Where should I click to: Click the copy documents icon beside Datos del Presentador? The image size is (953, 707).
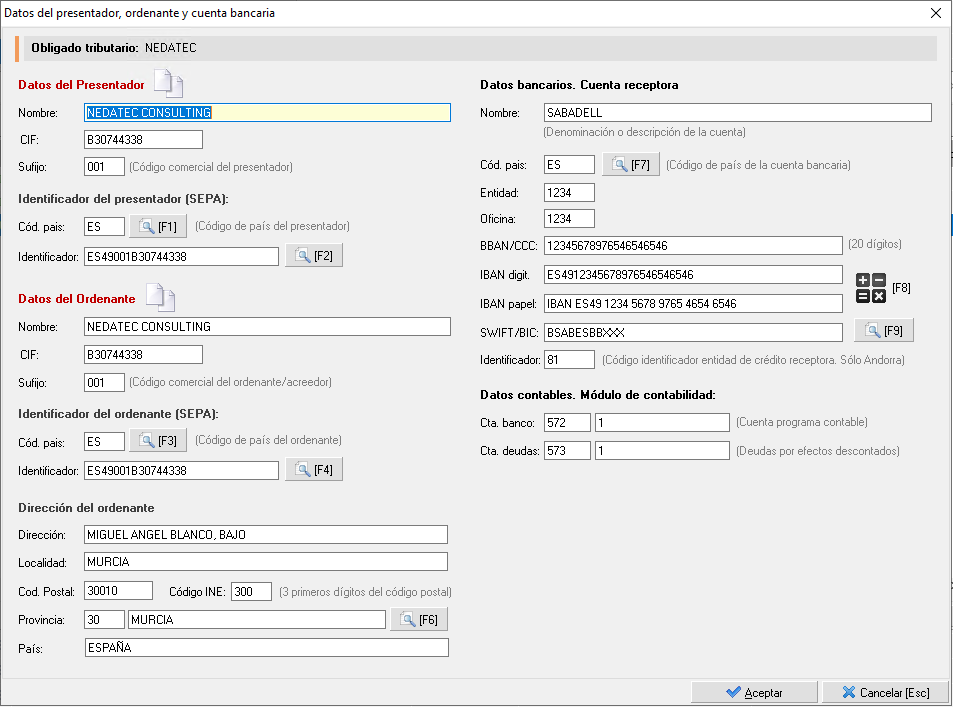[x=168, y=83]
